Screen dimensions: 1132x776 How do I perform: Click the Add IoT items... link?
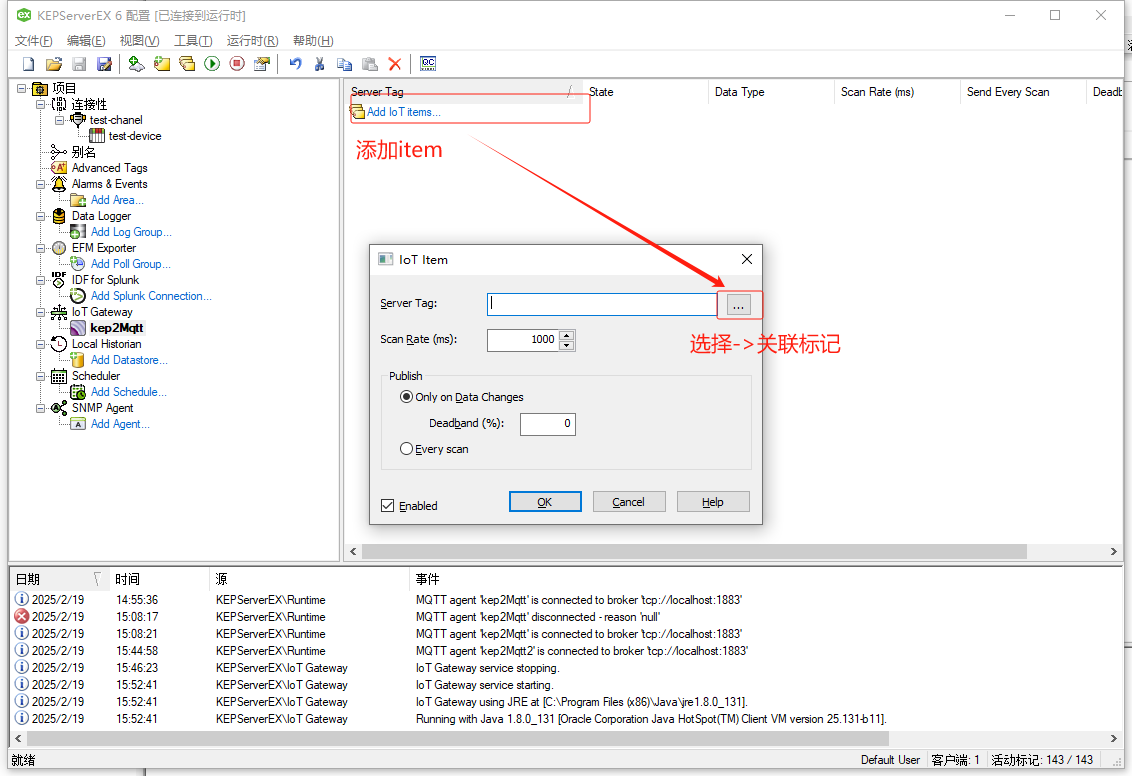[404, 112]
